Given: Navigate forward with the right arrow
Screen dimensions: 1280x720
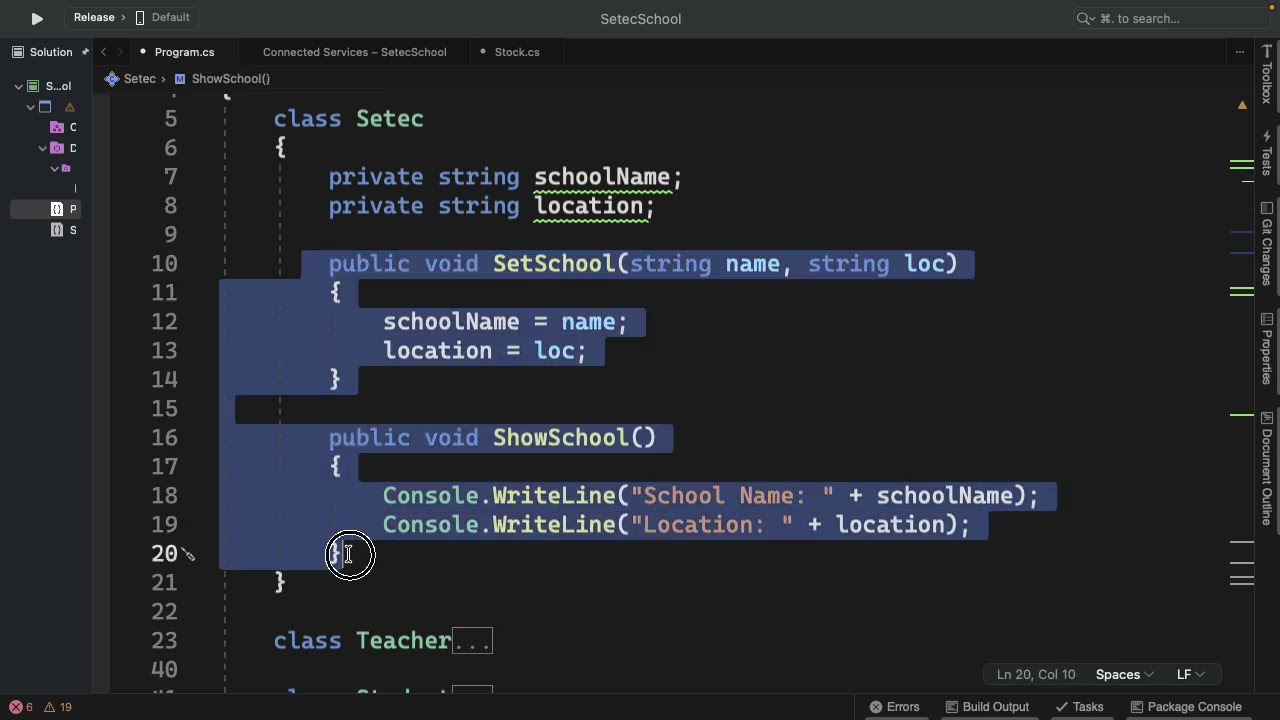Looking at the screenshot, I should click(121, 52).
